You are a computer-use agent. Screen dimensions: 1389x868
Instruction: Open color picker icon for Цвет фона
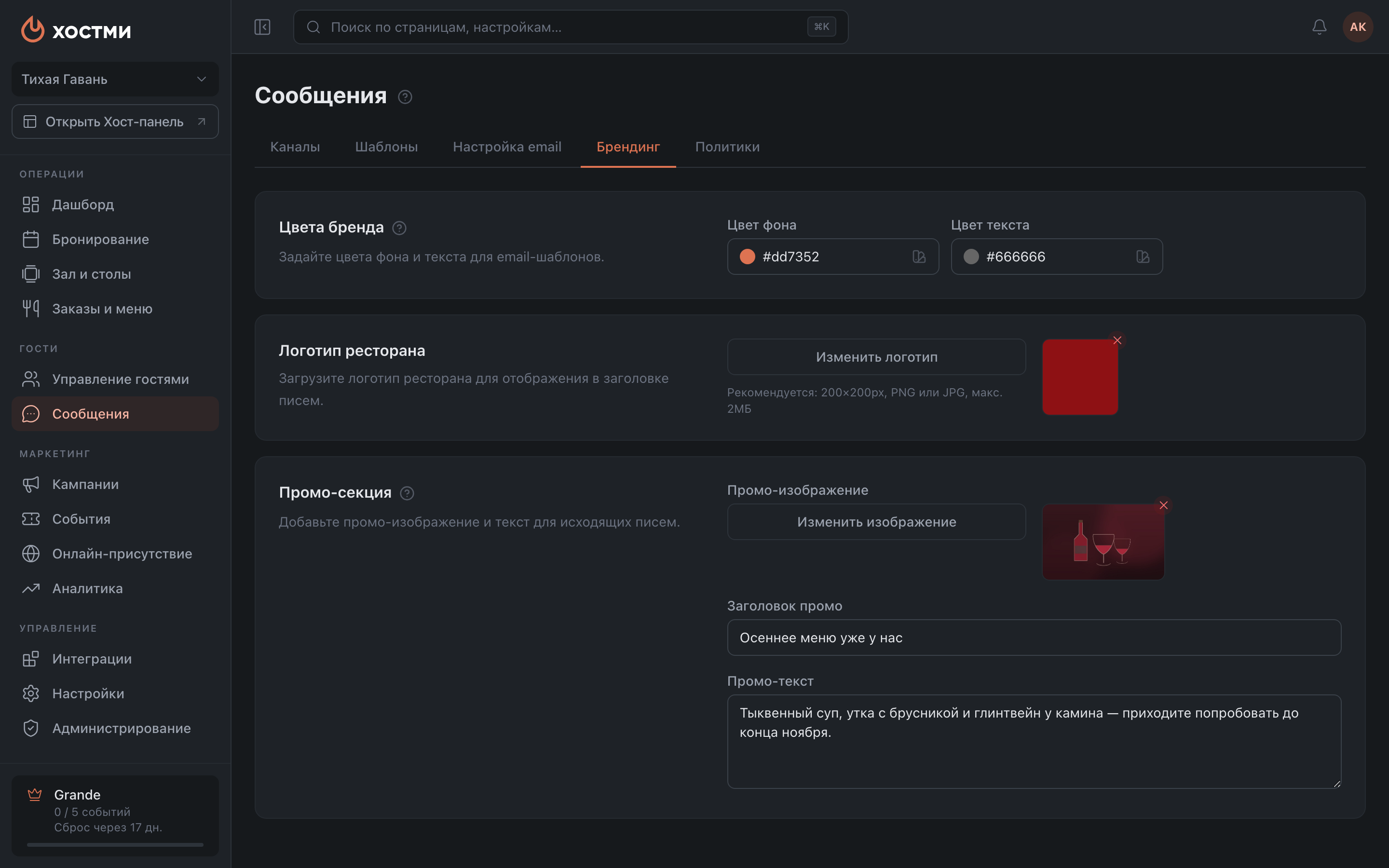tap(919, 257)
